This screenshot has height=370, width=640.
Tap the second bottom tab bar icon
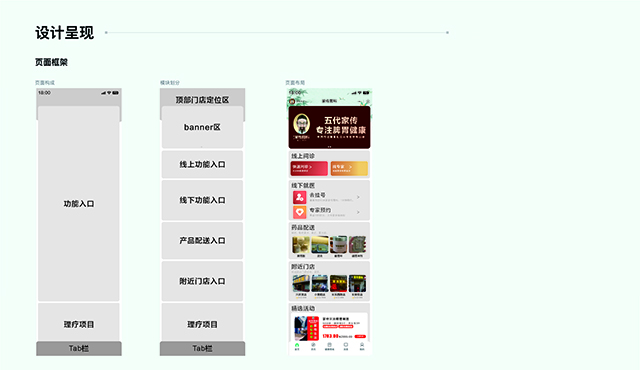(x=313, y=345)
